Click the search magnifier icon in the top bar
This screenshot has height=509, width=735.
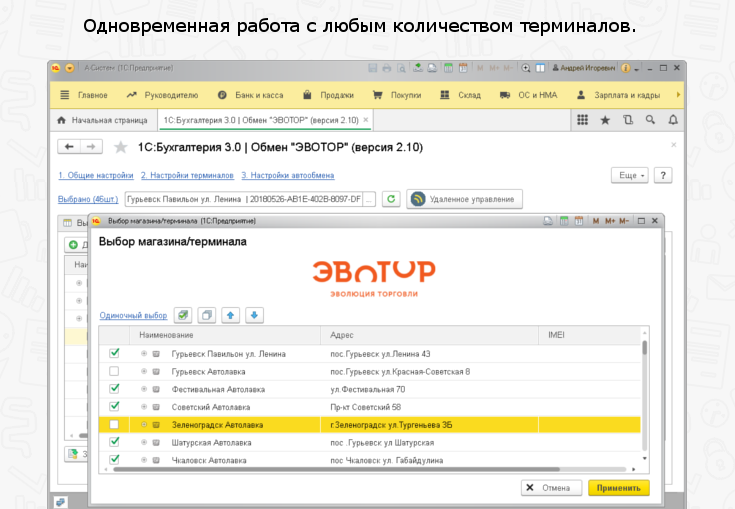(650, 120)
